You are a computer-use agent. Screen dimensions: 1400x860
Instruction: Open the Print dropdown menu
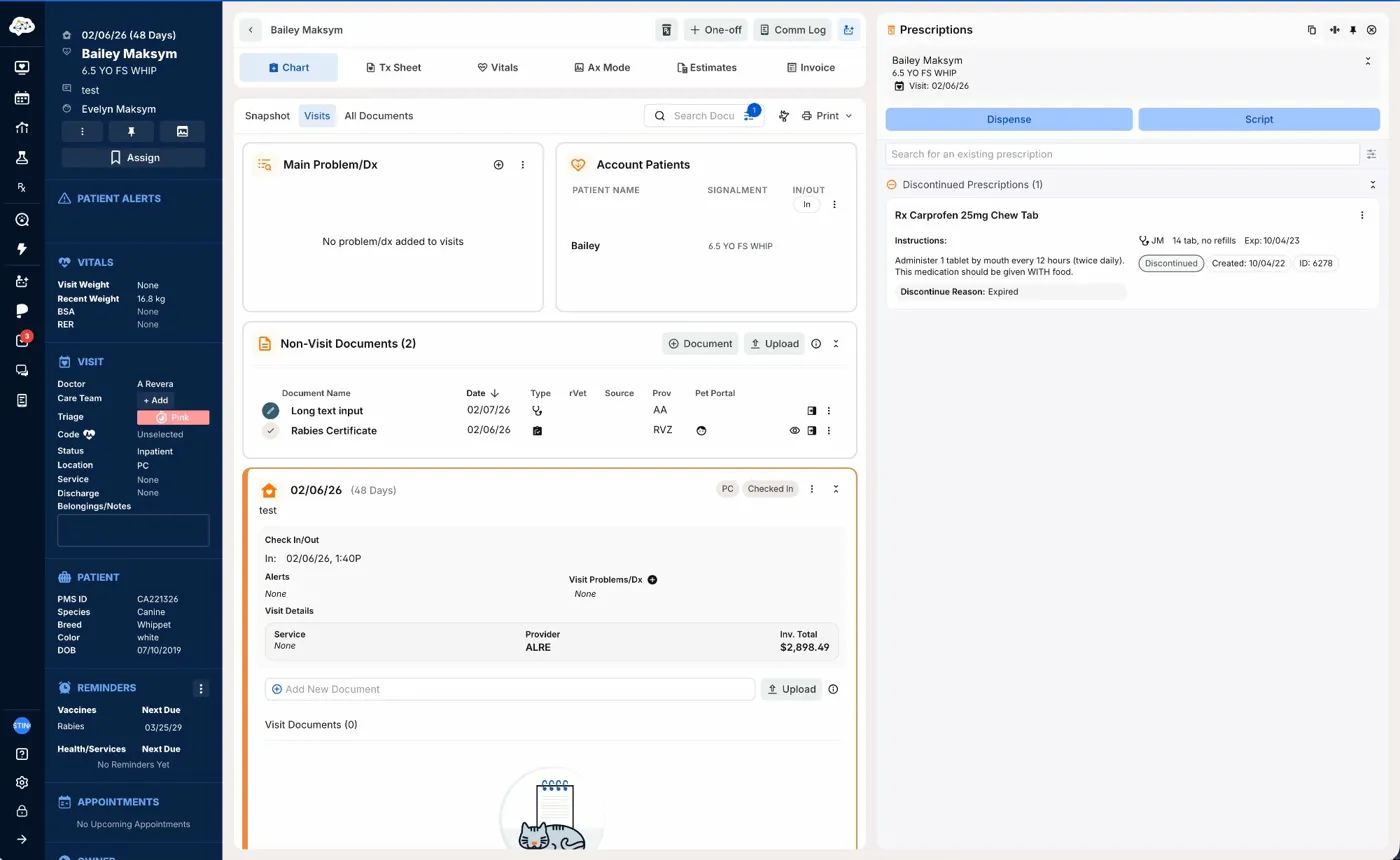click(x=827, y=116)
